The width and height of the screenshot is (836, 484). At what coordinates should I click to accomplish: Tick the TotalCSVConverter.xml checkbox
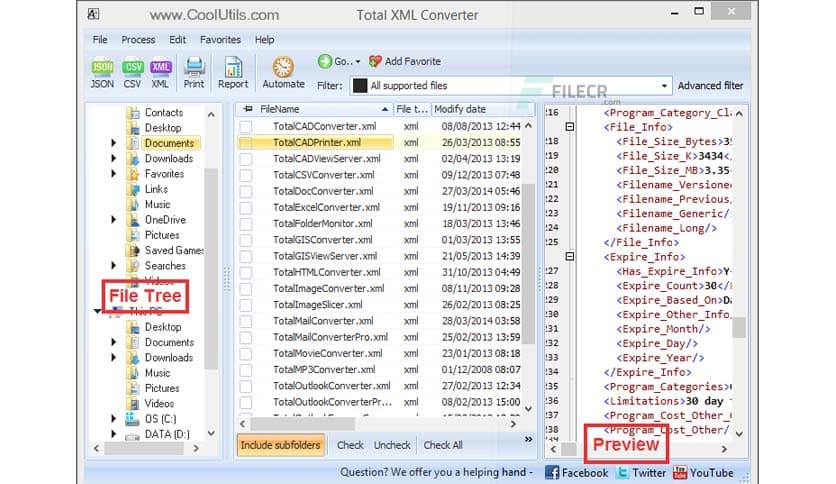click(x=246, y=175)
